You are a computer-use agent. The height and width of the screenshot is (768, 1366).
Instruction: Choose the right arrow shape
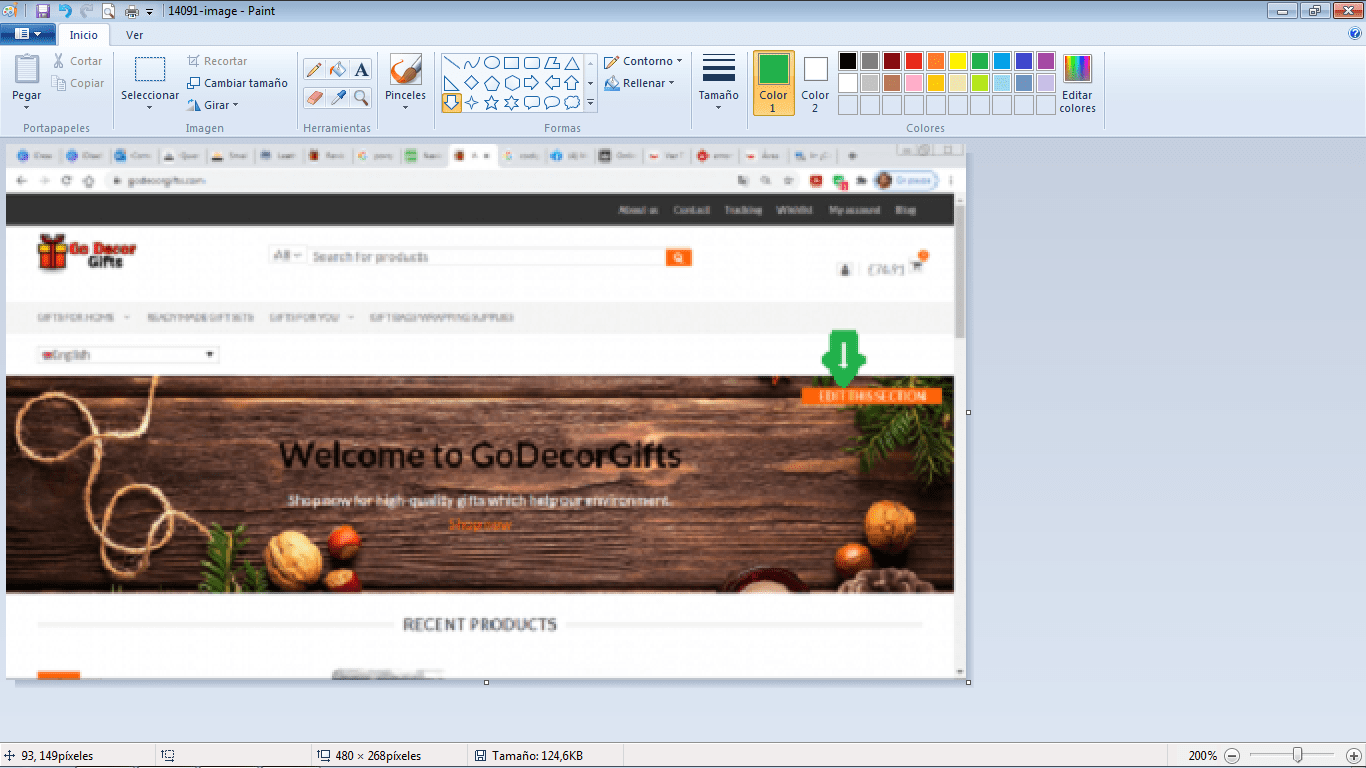coord(532,83)
